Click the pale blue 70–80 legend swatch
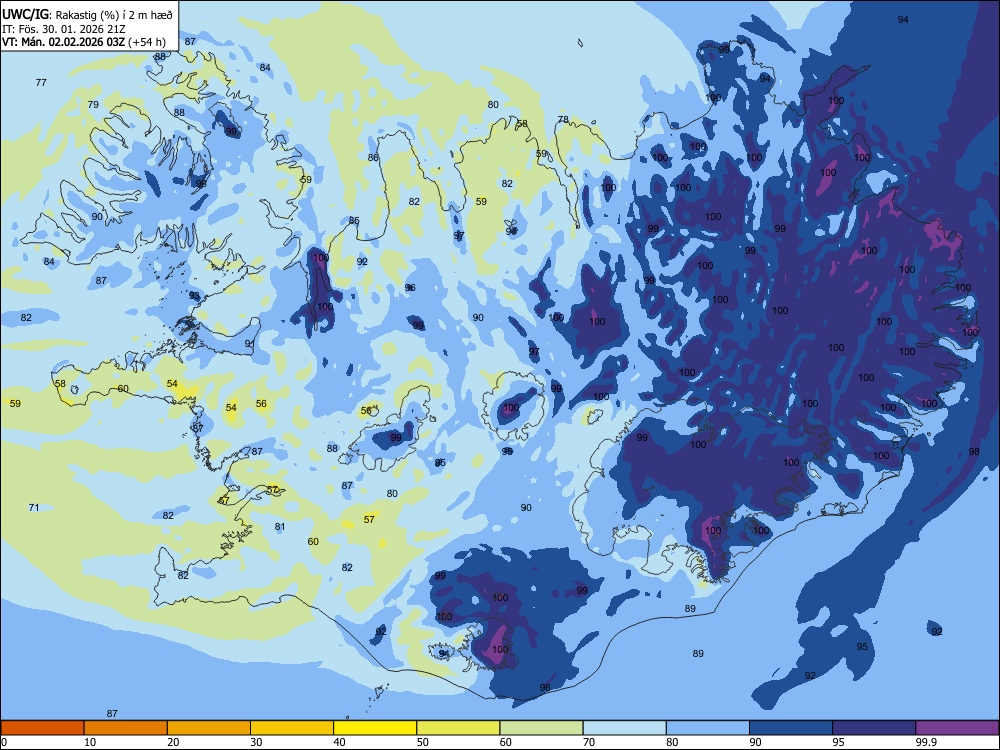 click(x=624, y=728)
